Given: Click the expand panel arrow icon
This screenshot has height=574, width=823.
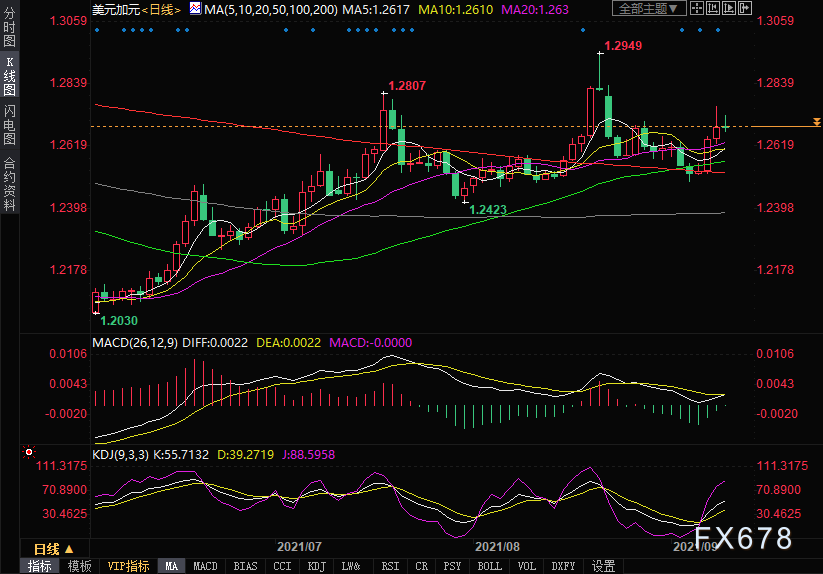Looking at the screenshot, I should tap(745, 8).
